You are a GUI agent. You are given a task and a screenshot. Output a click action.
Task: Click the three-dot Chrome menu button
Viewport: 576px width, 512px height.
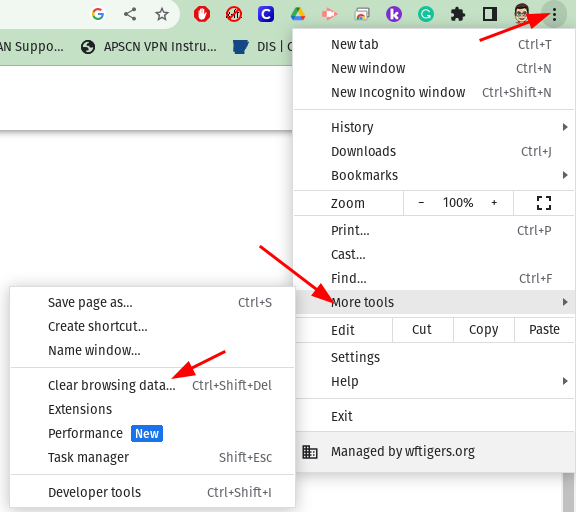tap(554, 15)
